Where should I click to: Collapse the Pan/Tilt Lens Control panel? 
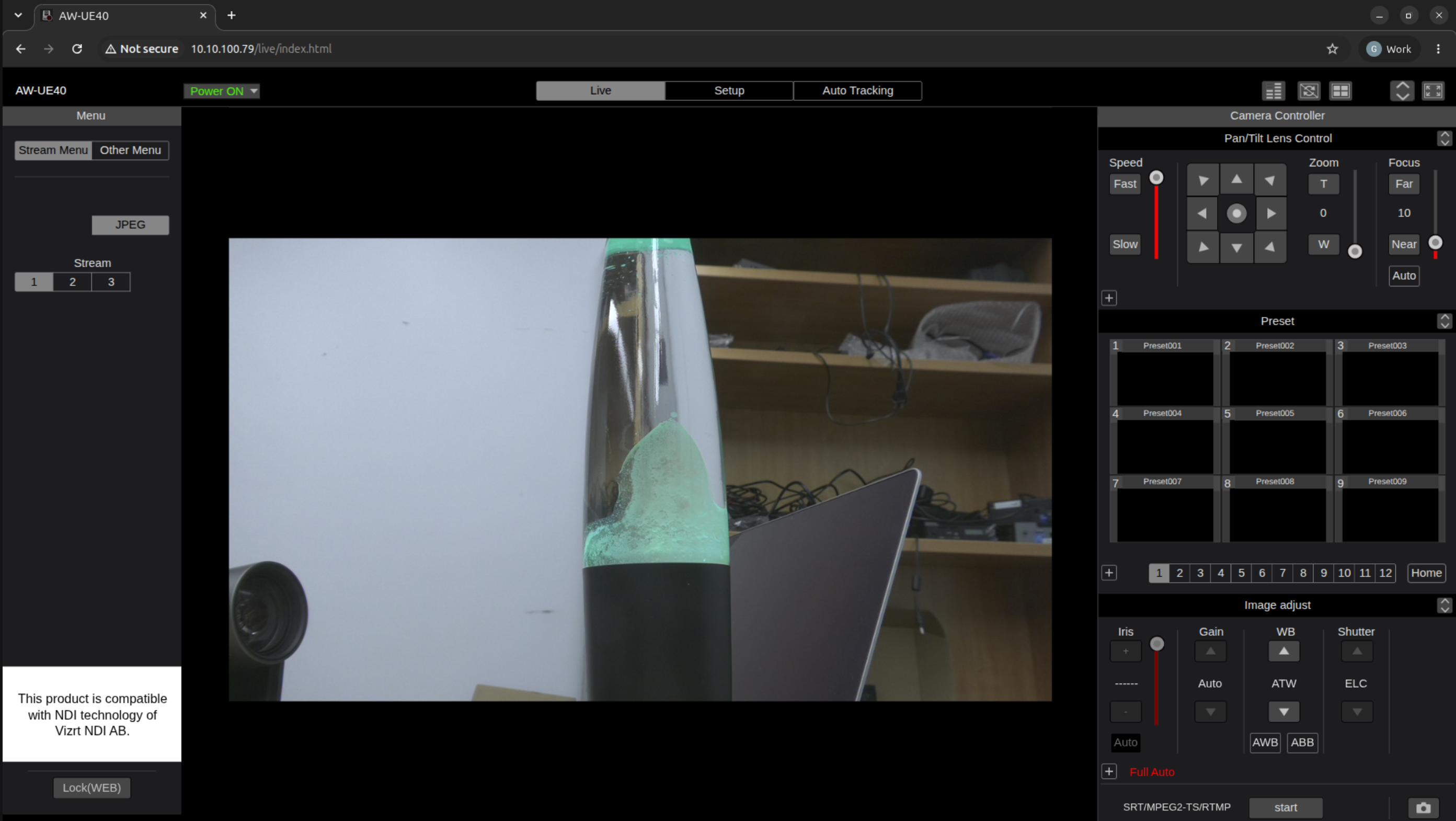coord(1444,138)
